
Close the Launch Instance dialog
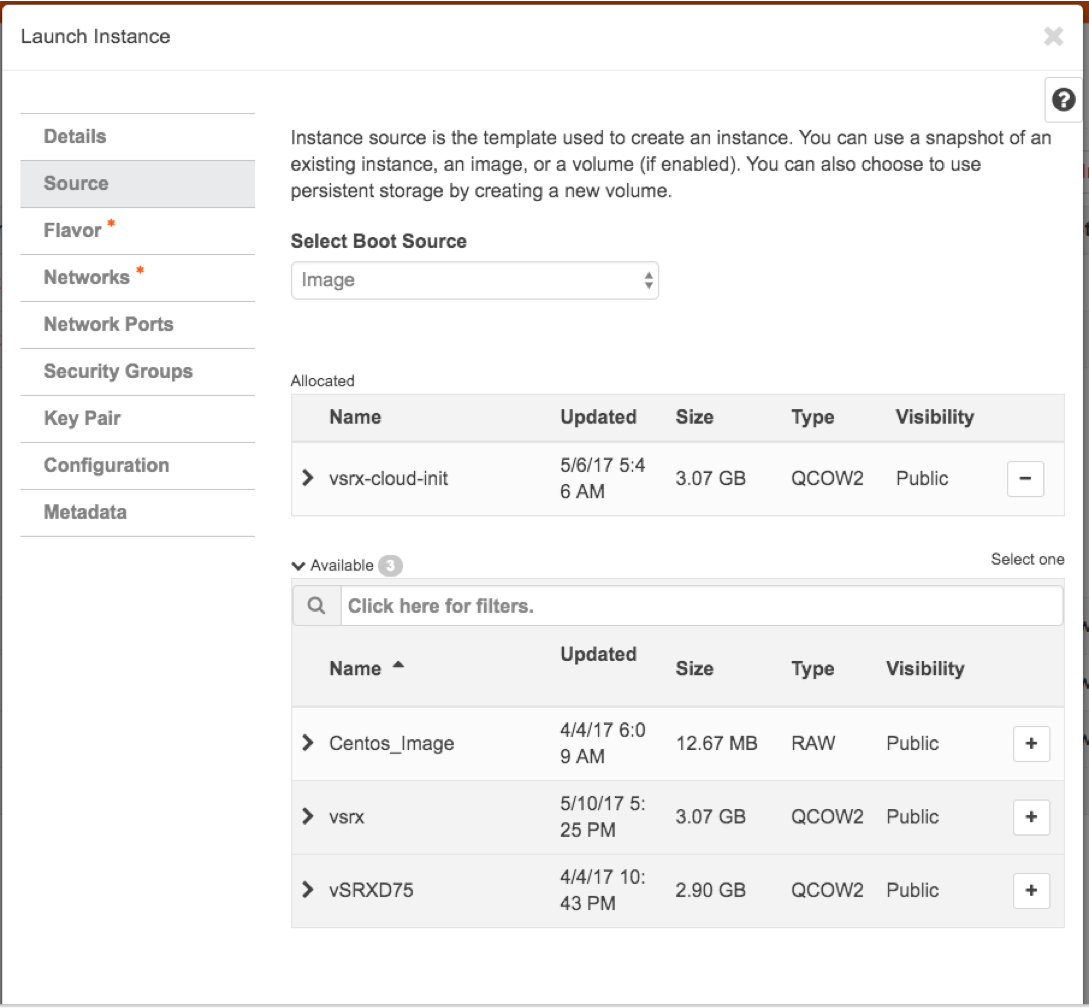point(1053,37)
